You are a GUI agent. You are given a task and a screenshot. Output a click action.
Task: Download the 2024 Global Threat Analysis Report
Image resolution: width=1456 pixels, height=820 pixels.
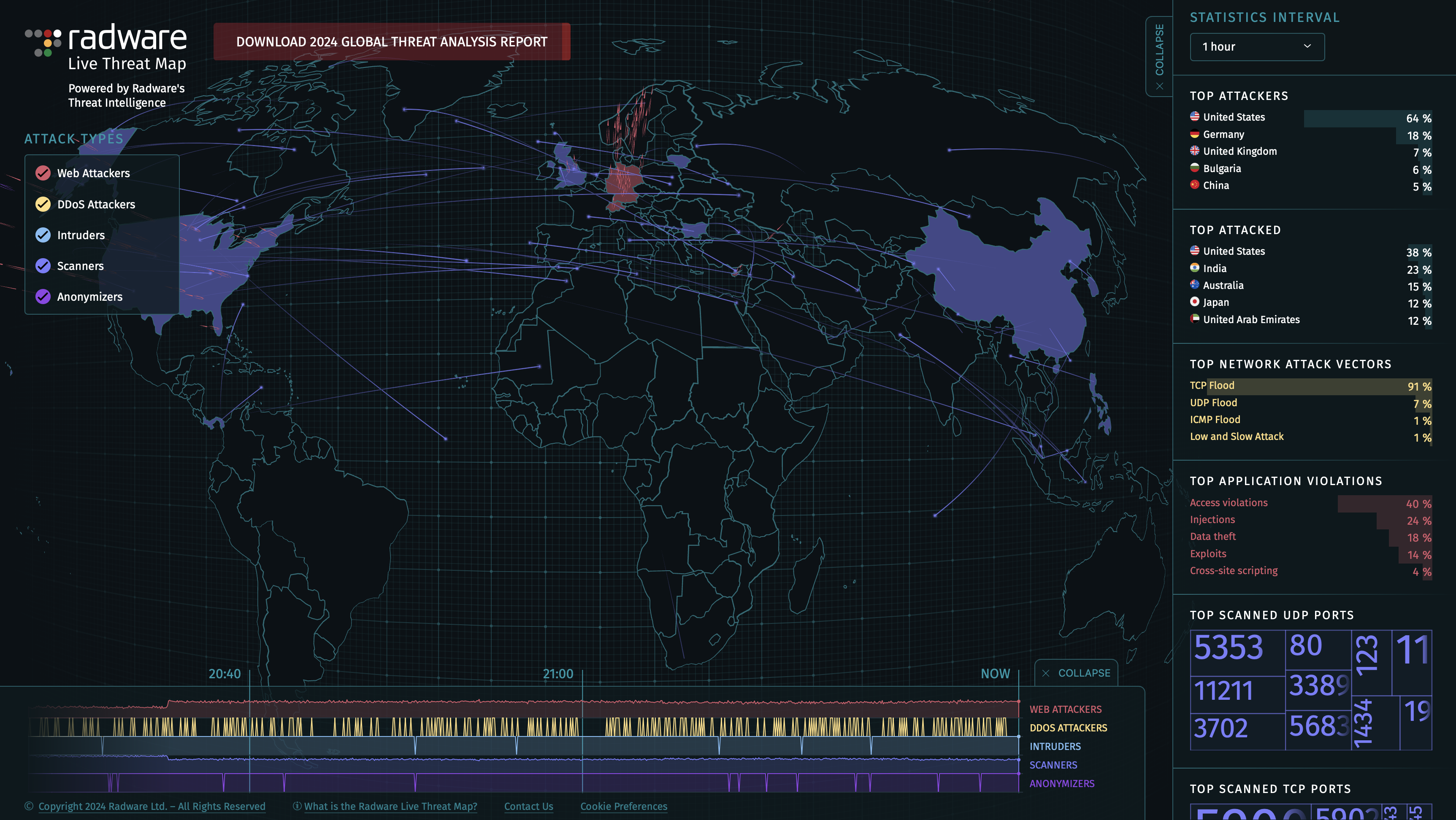(392, 42)
